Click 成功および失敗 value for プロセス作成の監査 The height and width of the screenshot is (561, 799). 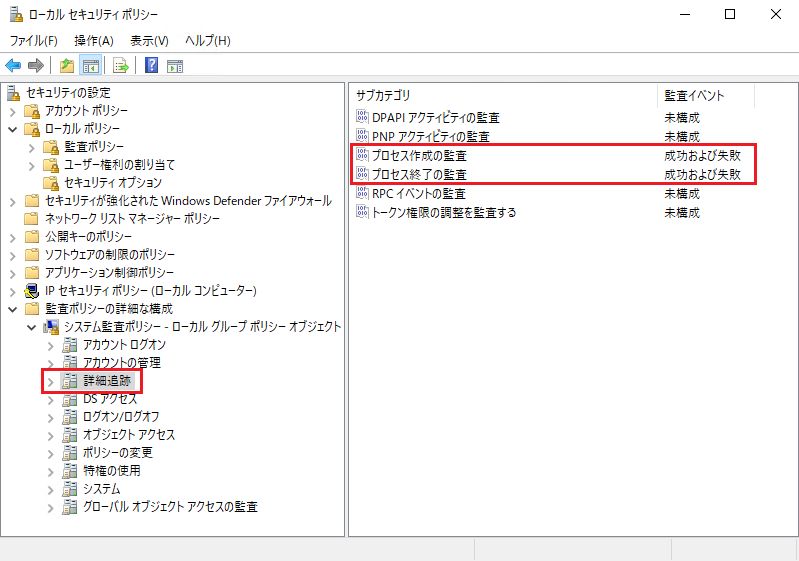pos(702,155)
